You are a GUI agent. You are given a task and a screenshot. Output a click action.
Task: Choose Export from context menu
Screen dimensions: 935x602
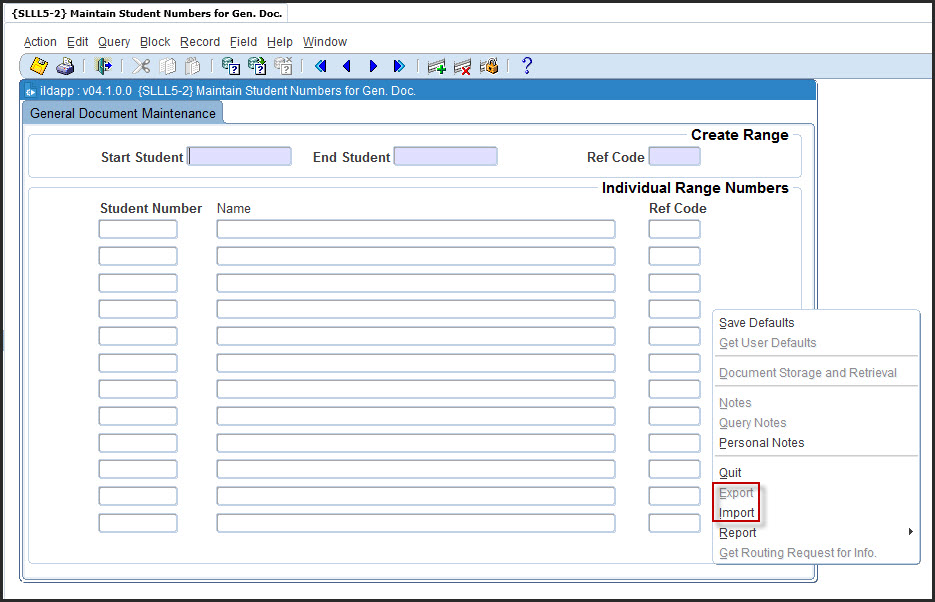click(736, 494)
